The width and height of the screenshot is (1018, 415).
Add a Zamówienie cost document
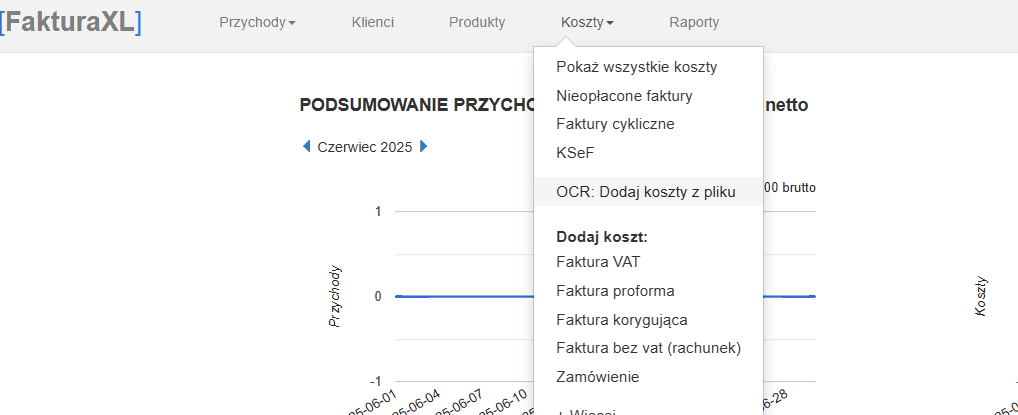point(597,377)
